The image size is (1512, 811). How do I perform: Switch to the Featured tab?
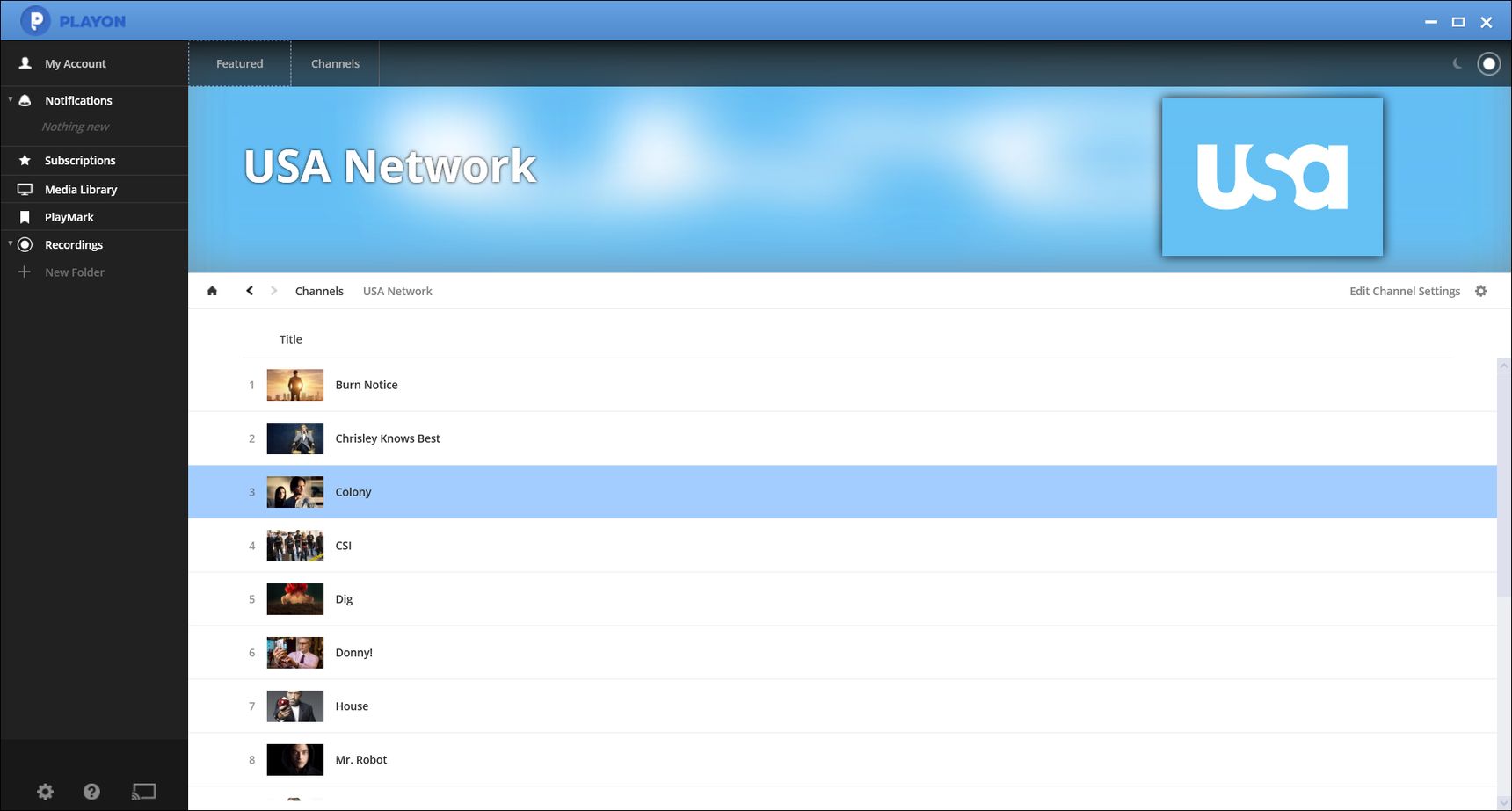pos(239,63)
